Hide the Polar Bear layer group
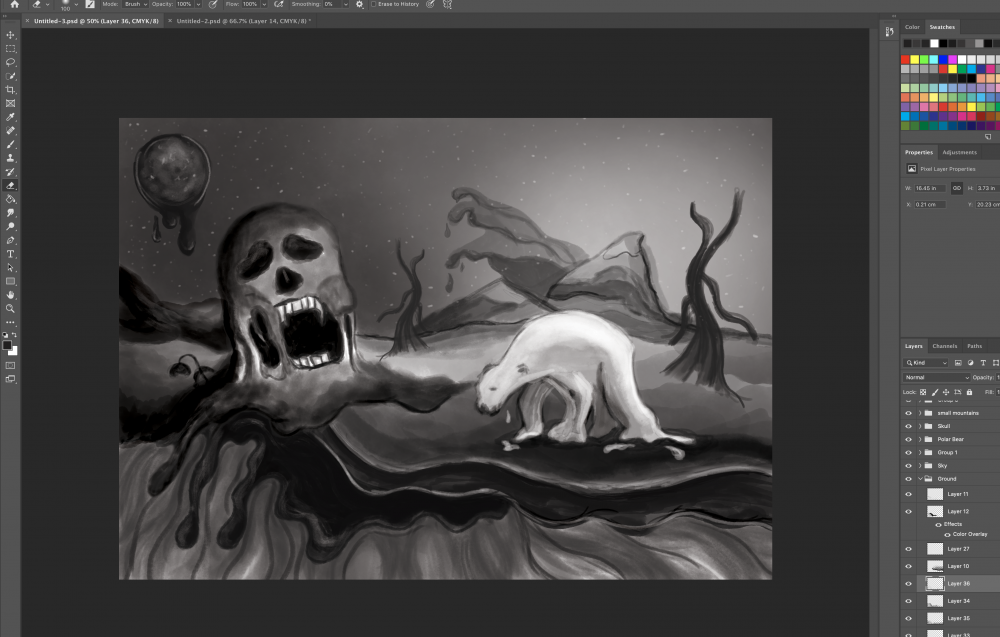 click(x=908, y=439)
